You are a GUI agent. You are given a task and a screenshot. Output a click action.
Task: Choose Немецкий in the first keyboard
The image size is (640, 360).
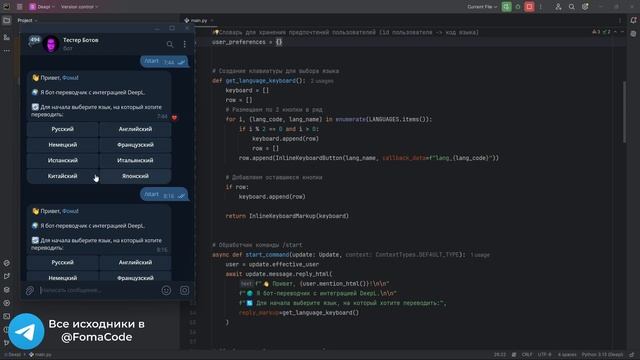(62, 145)
